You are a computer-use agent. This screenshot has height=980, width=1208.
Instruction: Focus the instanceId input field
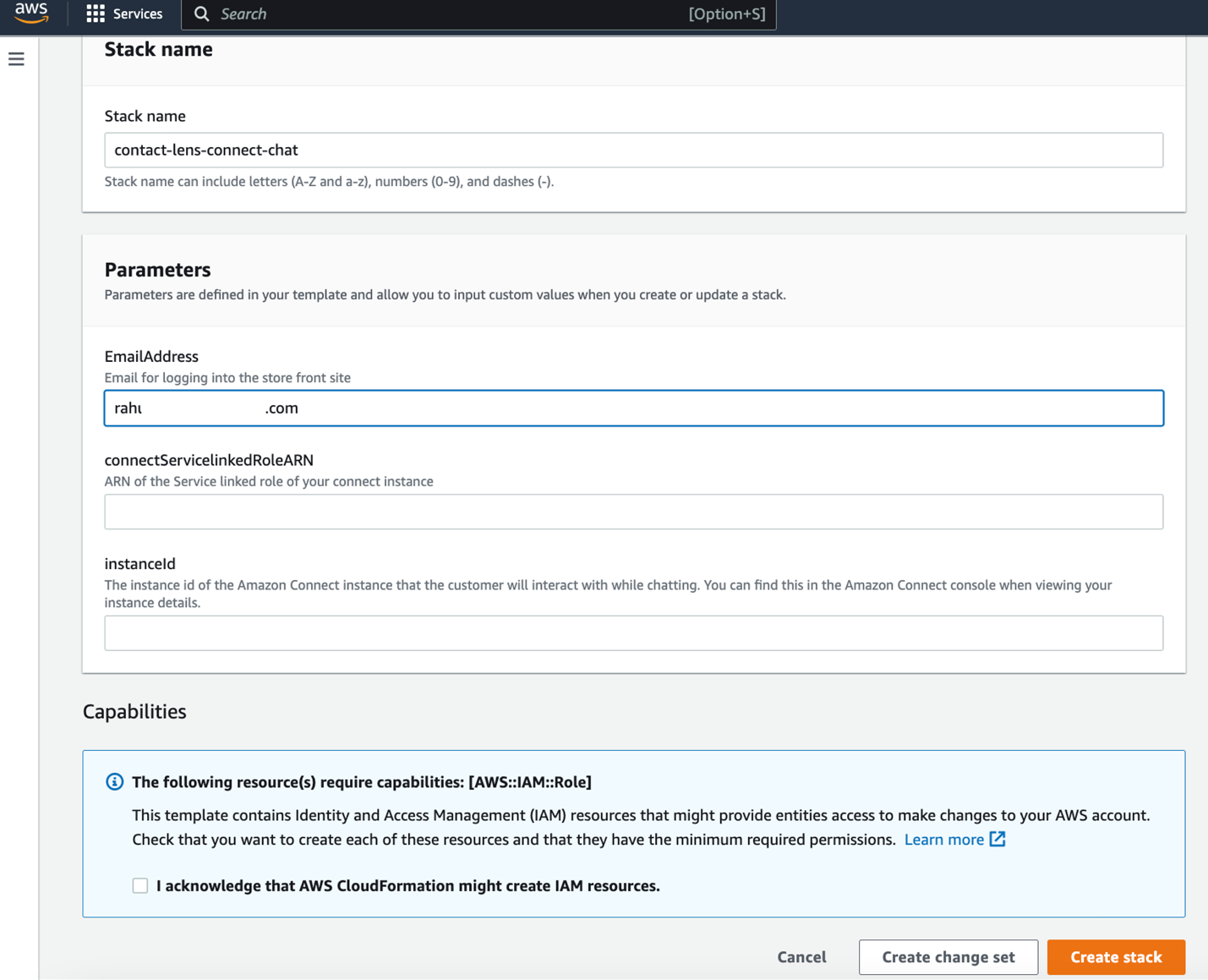(634, 632)
